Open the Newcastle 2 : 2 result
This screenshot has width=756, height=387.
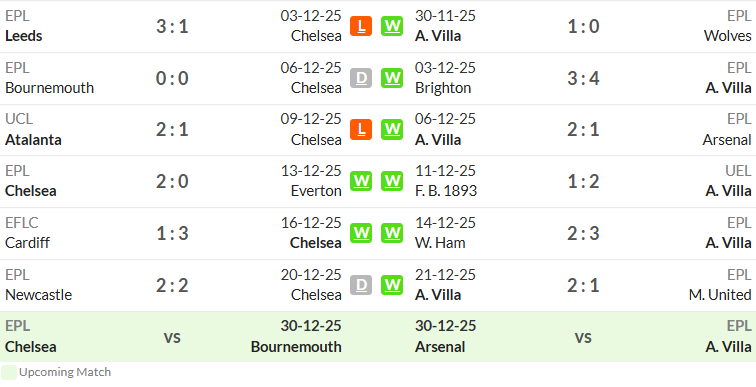point(172,285)
